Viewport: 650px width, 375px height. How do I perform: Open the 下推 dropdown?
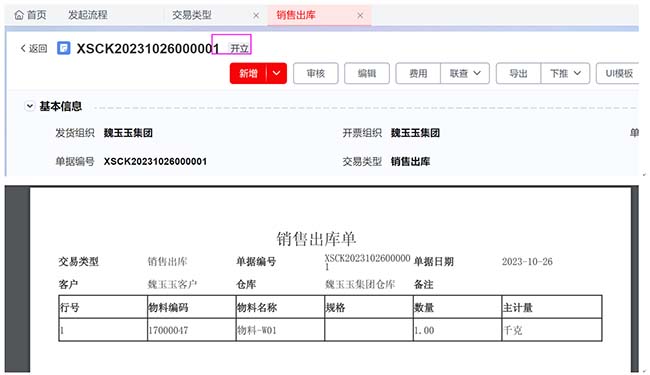pyautogui.click(x=565, y=73)
